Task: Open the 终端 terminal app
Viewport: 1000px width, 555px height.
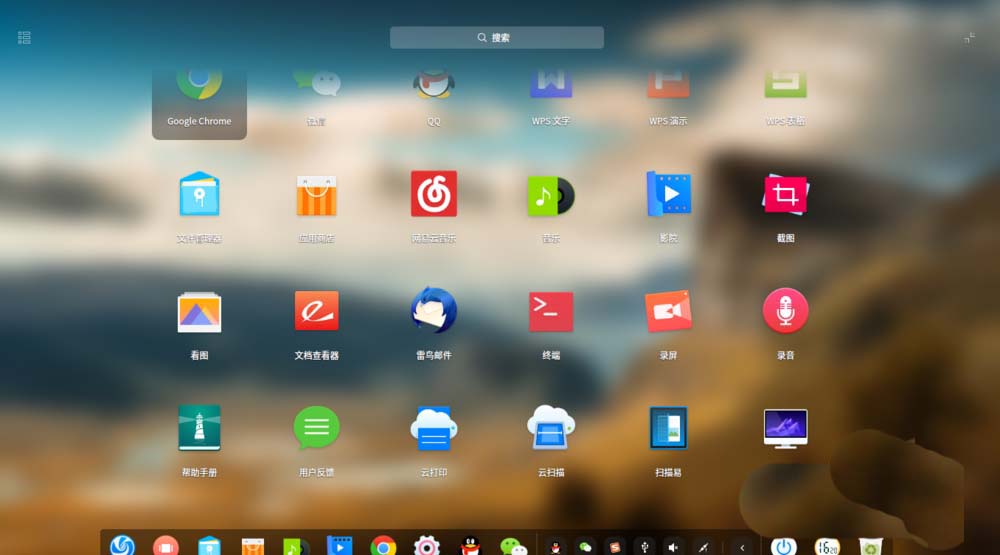Action: tap(551, 312)
